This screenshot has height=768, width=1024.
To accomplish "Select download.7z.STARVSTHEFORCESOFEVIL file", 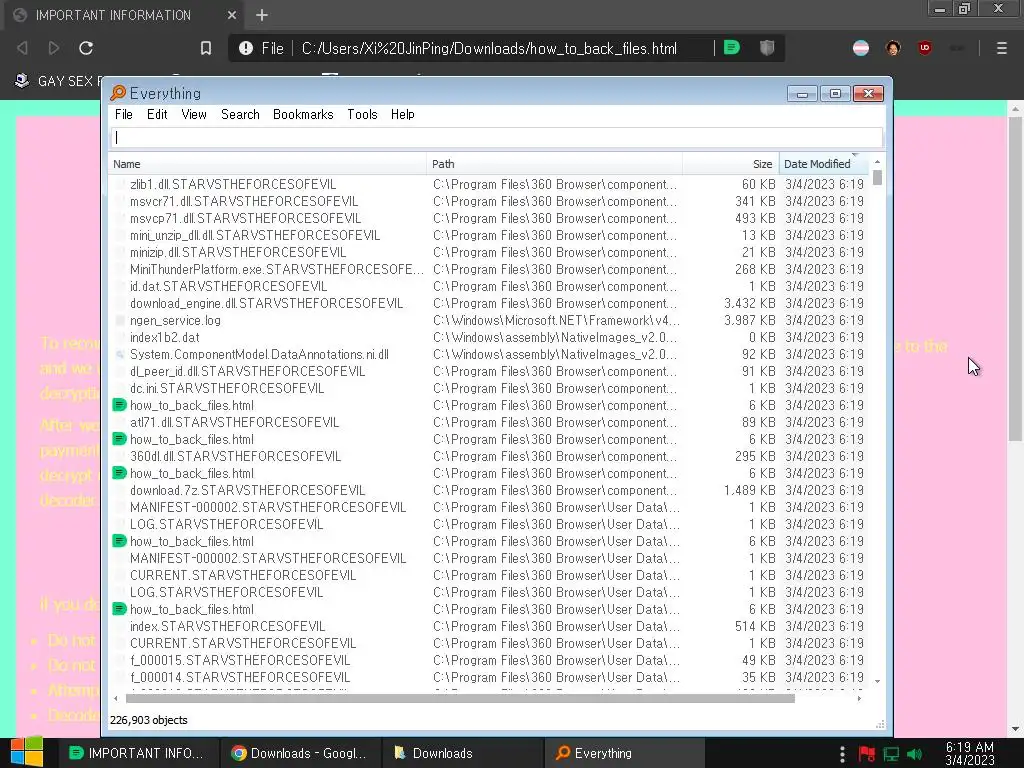I will (x=248, y=490).
